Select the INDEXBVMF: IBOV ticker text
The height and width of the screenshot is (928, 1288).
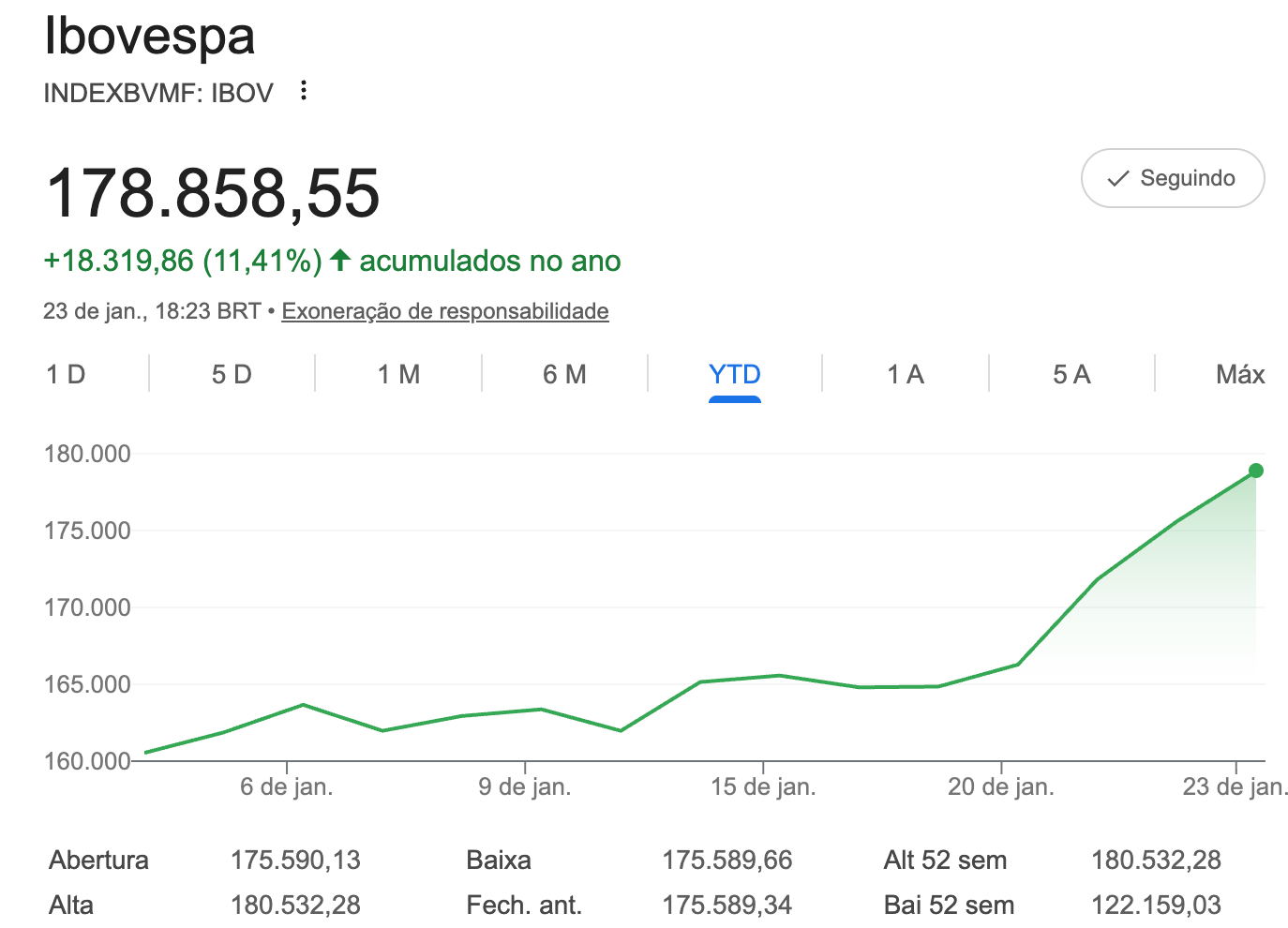tap(157, 92)
